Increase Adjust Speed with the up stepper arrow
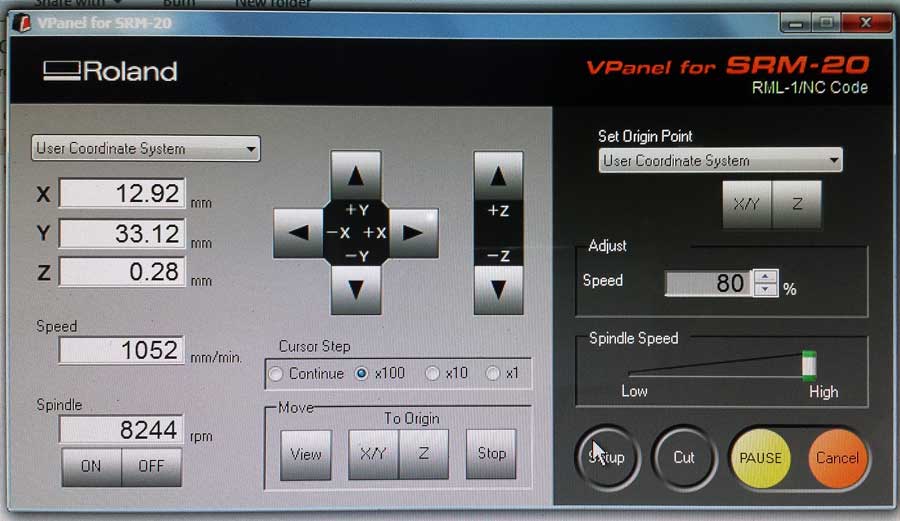This screenshot has width=900, height=521. click(x=765, y=277)
